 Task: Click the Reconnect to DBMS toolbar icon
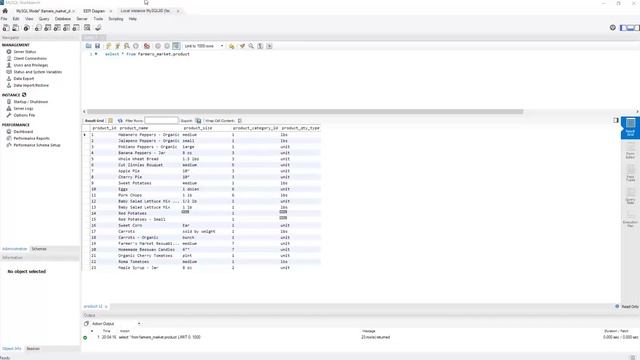point(98,28)
